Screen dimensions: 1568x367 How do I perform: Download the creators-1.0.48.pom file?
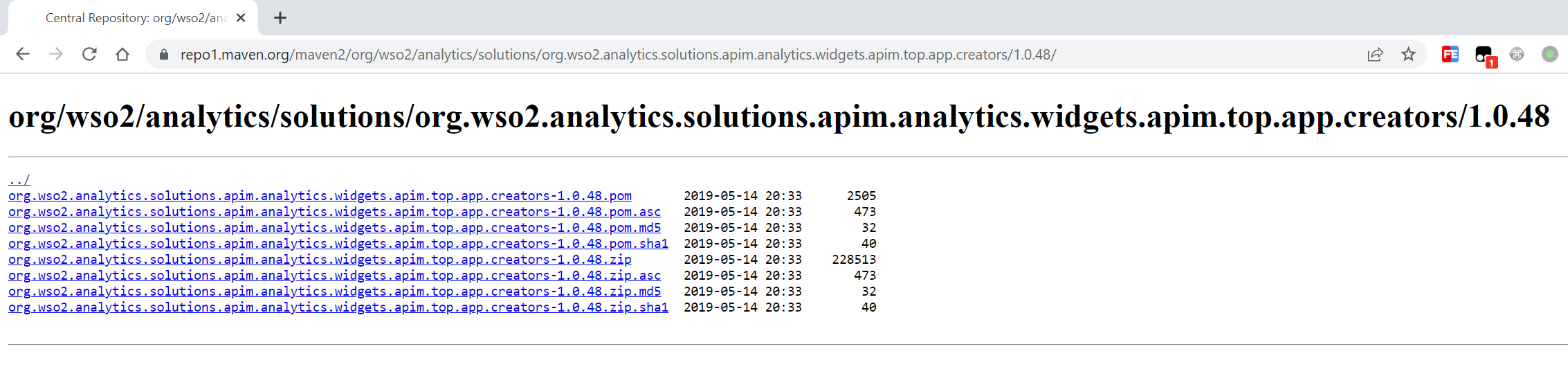[320, 196]
